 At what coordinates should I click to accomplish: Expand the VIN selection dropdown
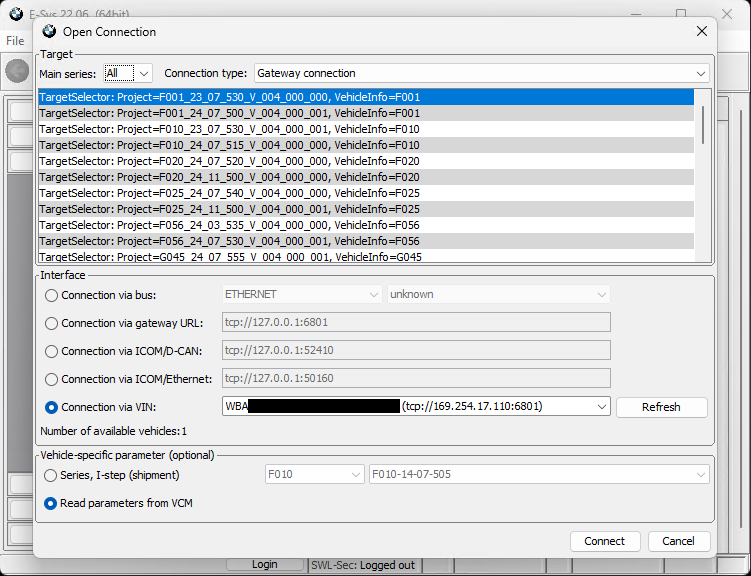[602, 407]
